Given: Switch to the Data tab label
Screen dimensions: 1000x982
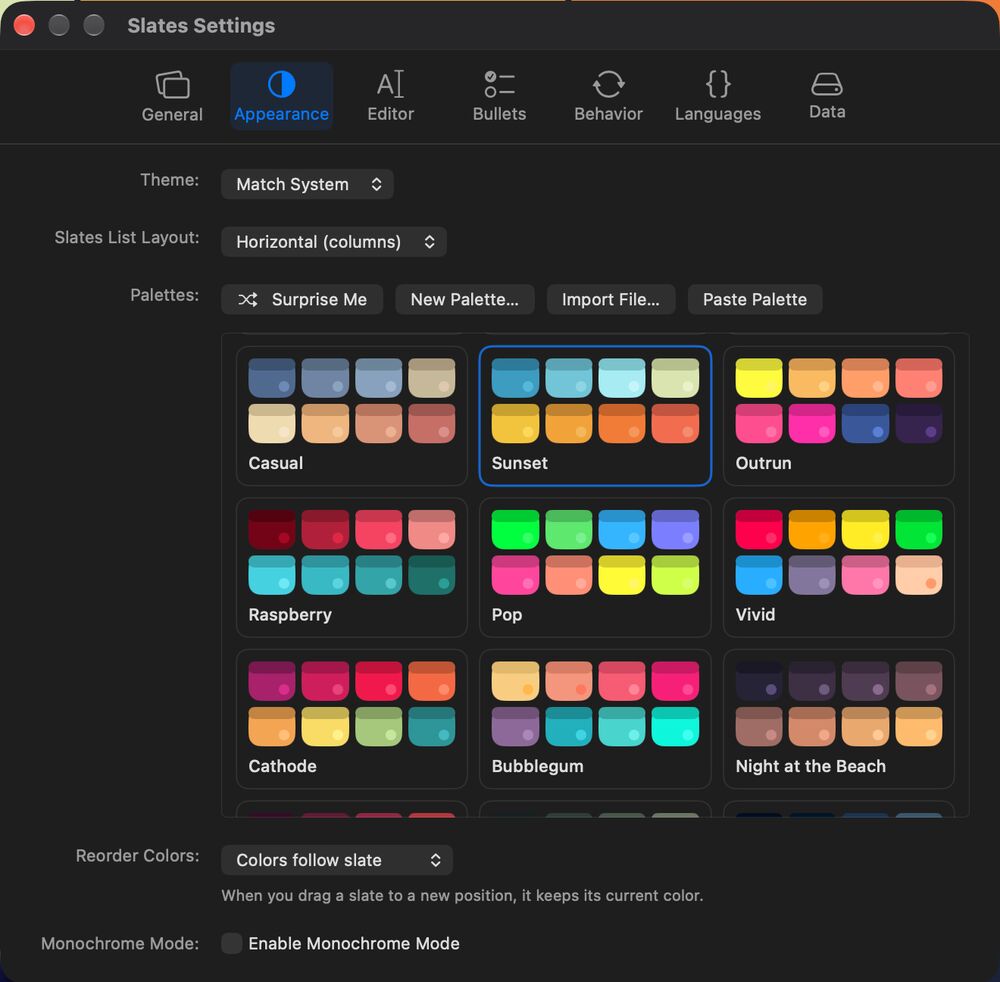Looking at the screenshot, I should tap(827, 112).
